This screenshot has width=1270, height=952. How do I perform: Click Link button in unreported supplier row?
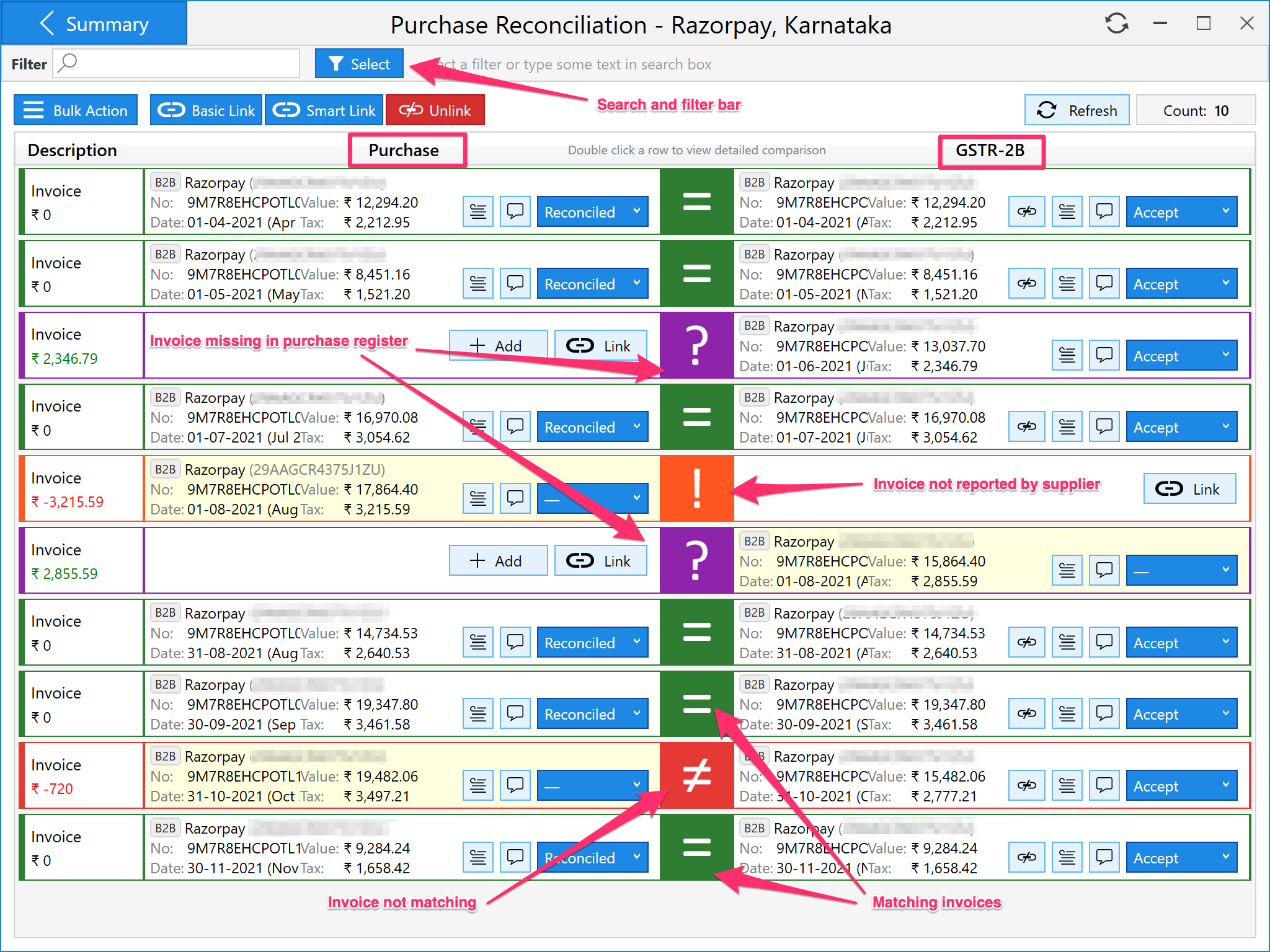click(x=1189, y=489)
